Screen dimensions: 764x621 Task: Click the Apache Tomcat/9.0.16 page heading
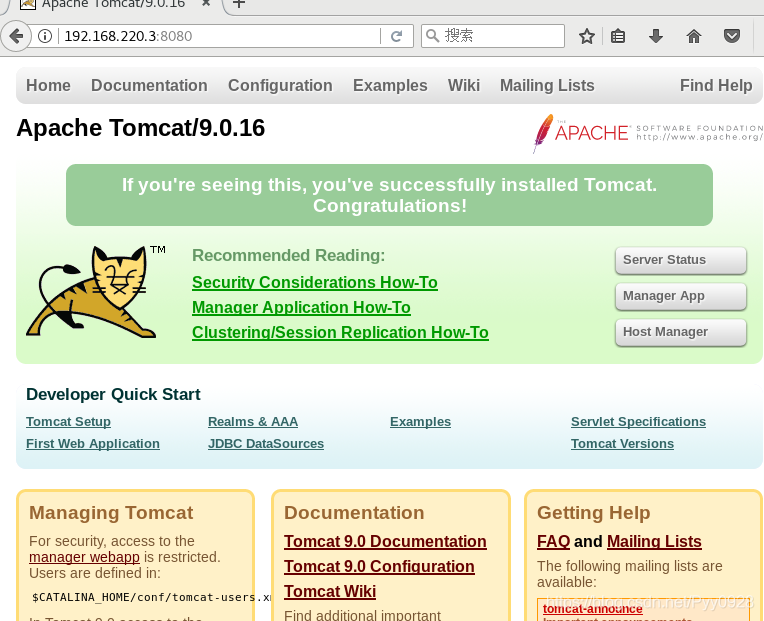[140, 128]
